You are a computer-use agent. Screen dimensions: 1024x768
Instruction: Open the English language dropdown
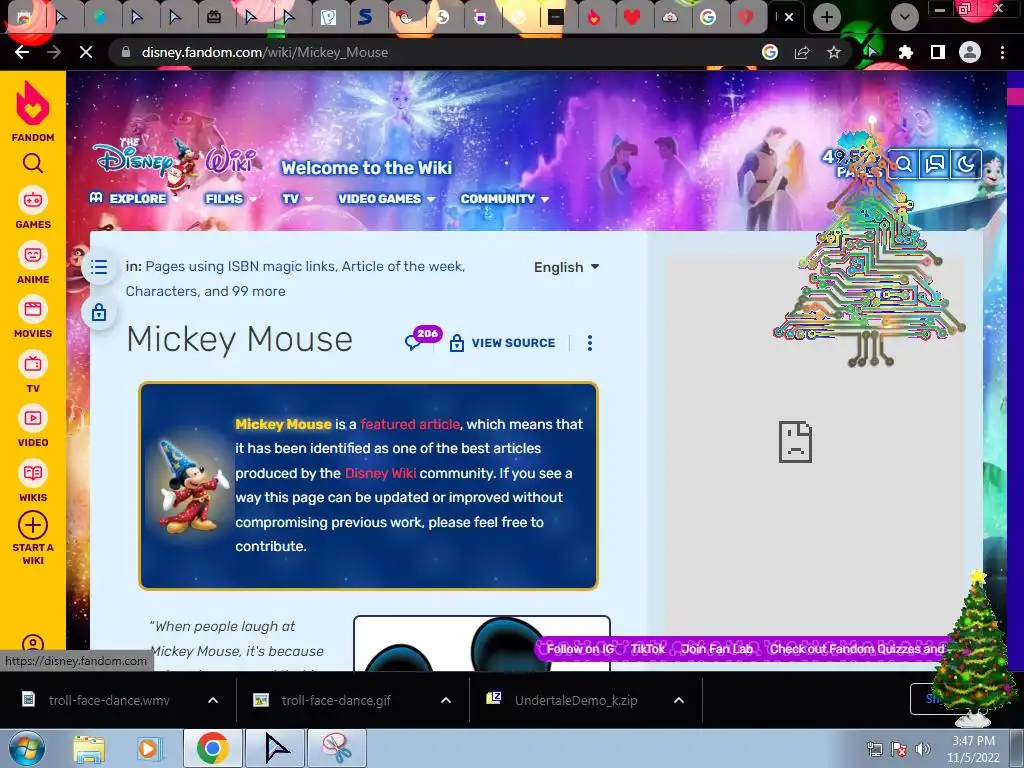click(566, 267)
